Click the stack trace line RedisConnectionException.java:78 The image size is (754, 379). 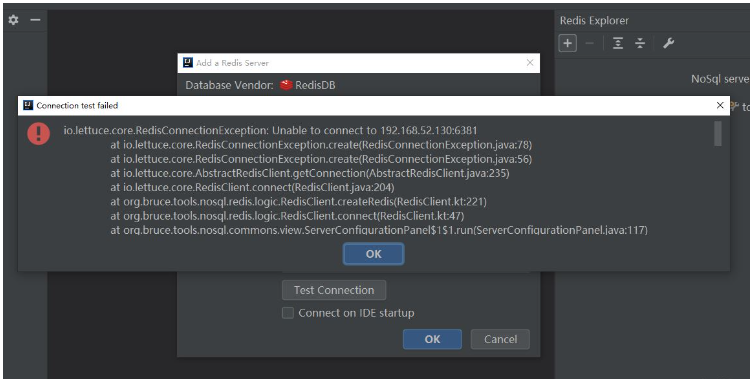click(321, 145)
